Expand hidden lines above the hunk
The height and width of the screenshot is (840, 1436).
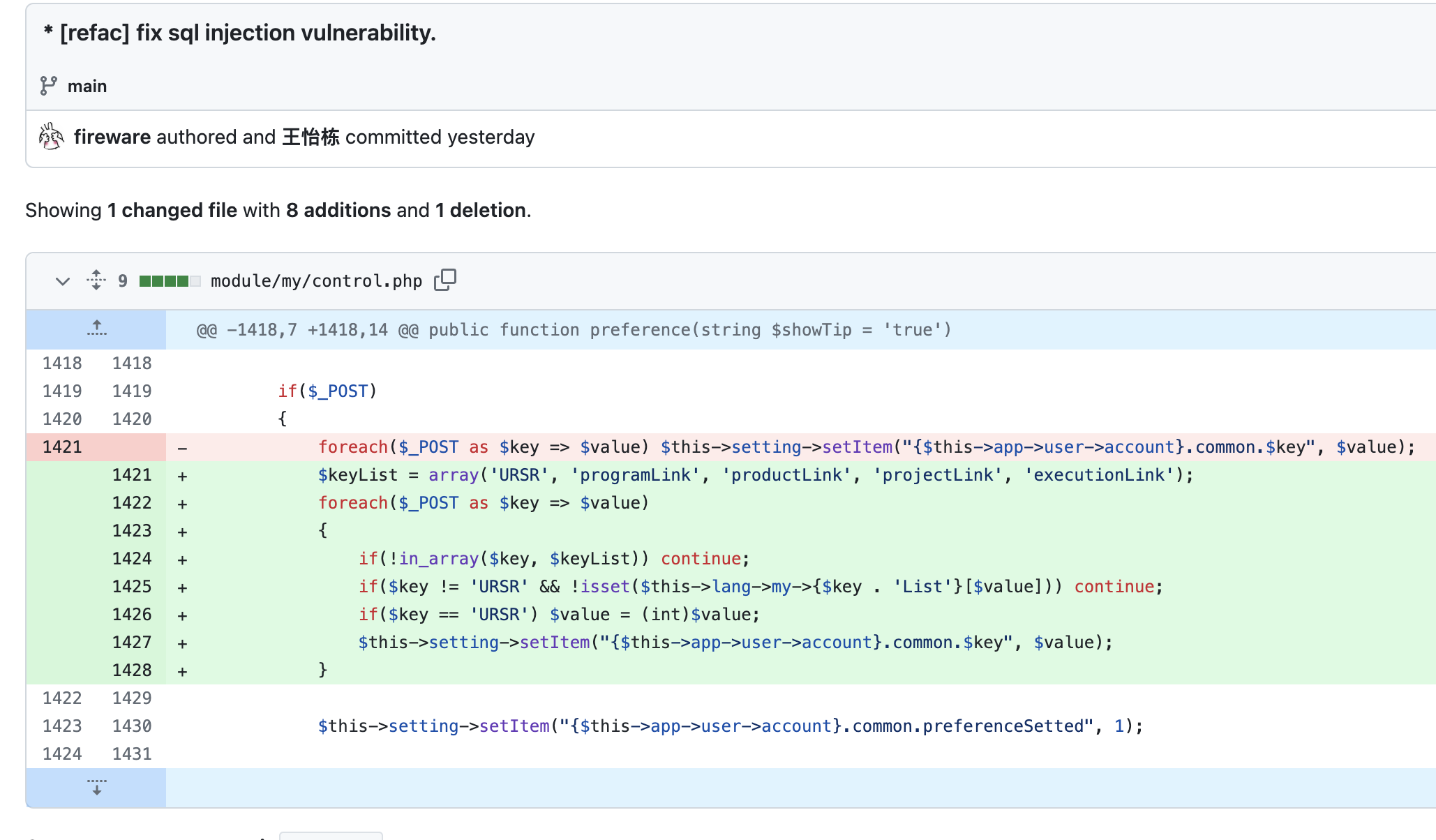(96, 329)
